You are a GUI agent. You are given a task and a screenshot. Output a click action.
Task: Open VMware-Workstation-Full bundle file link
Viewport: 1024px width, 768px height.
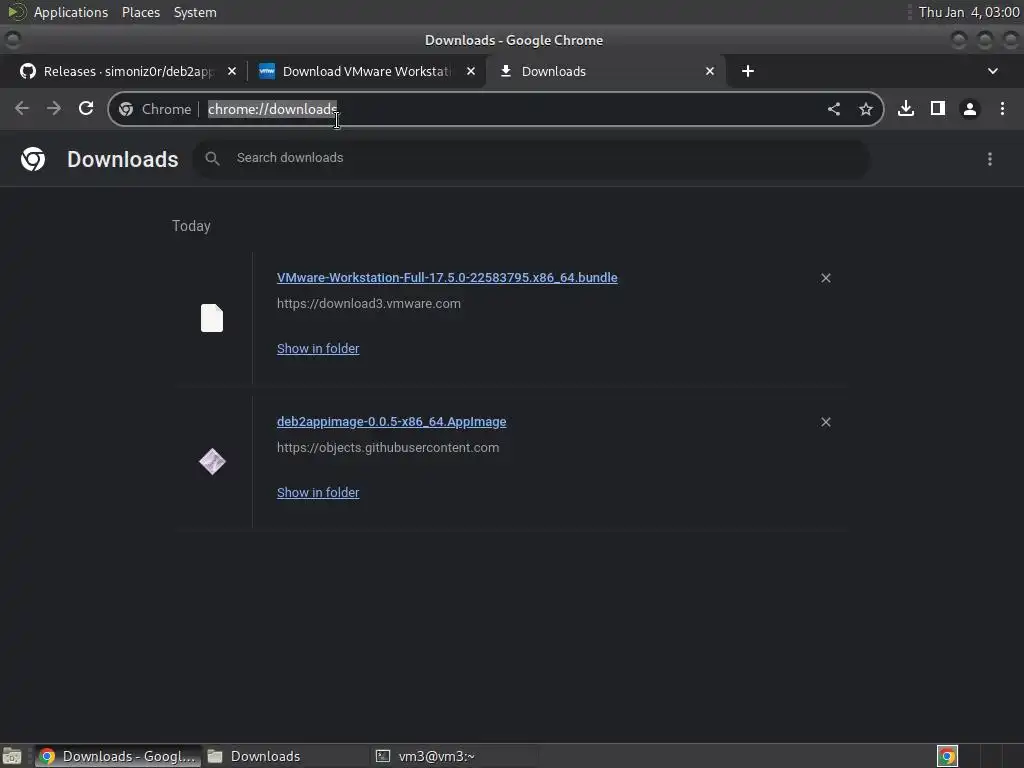(x=447, y=278)
